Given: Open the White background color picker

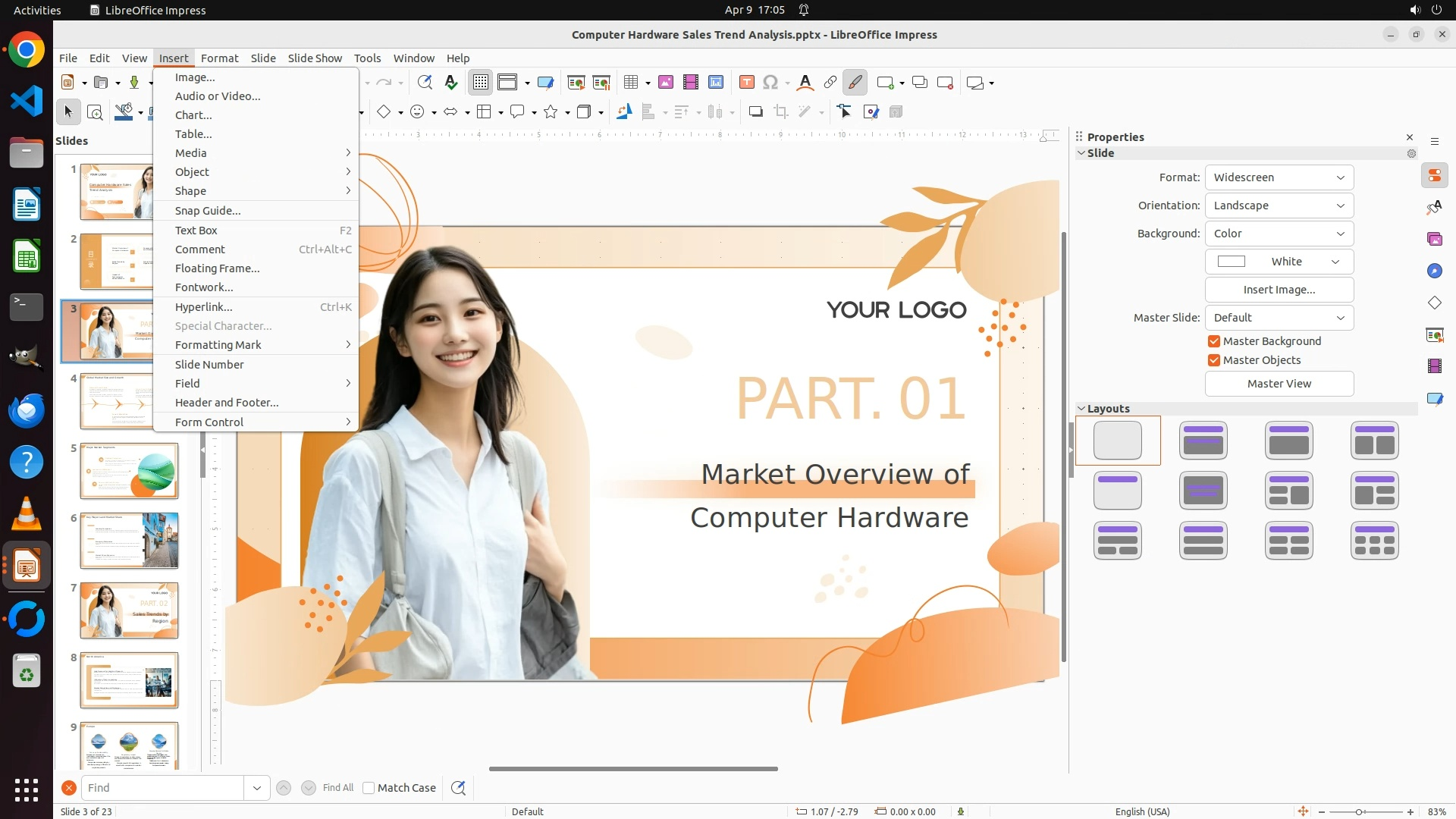Looking at the screenshot, I should (1279, 262).
